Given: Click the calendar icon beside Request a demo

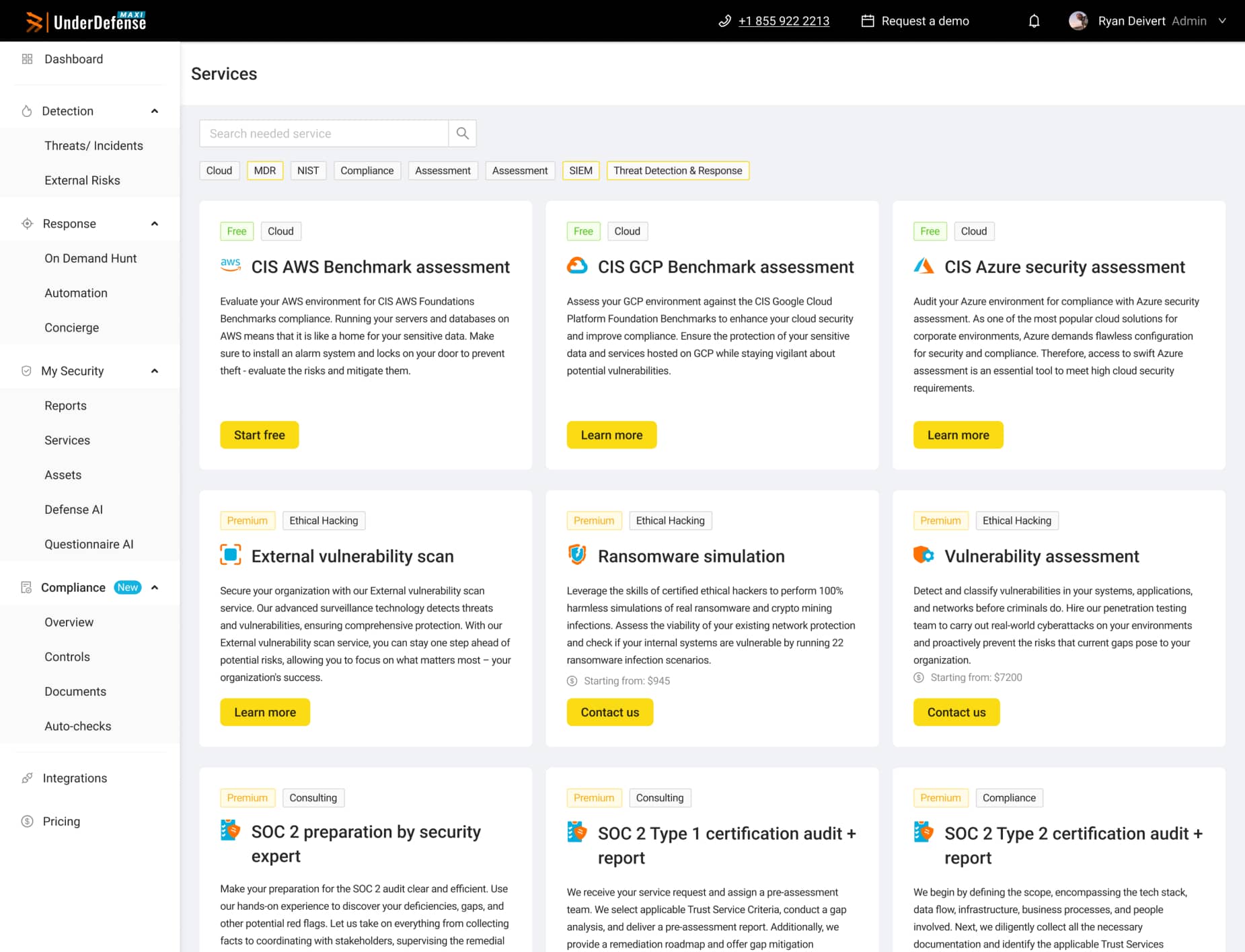Looking at the screenshot, I should [x=868, y=21].
